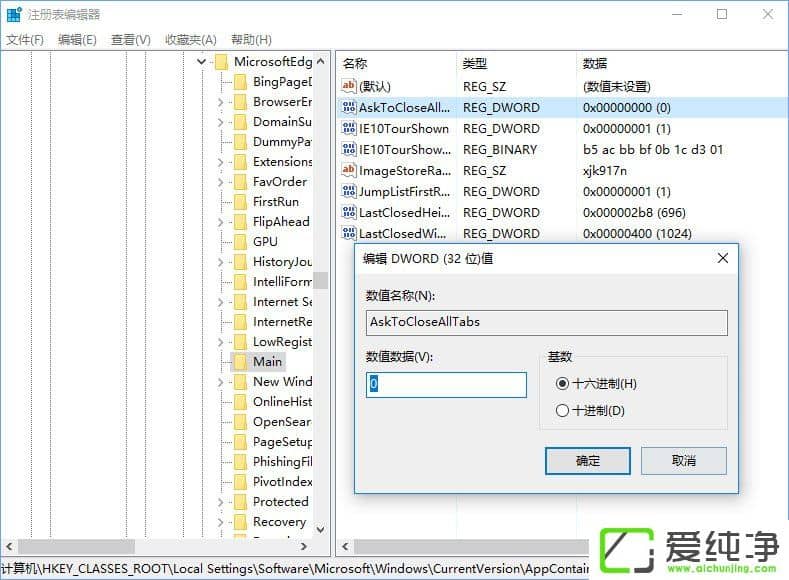This screenshot has height=580, width=789.
Task: Expand the LowRegist tree node
Action: [x=220, y=342]
